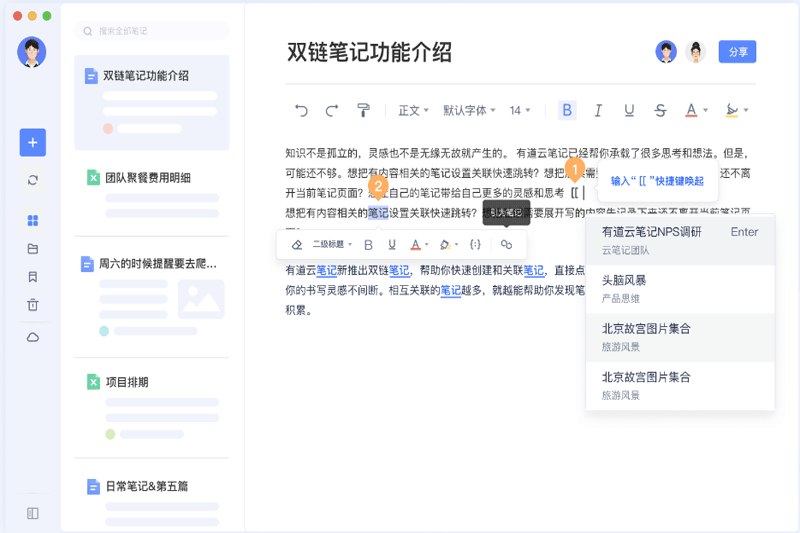Click the link-note icon in floating toolbar
The height and width of the screenshot is (533, 800).
point(506,245)
